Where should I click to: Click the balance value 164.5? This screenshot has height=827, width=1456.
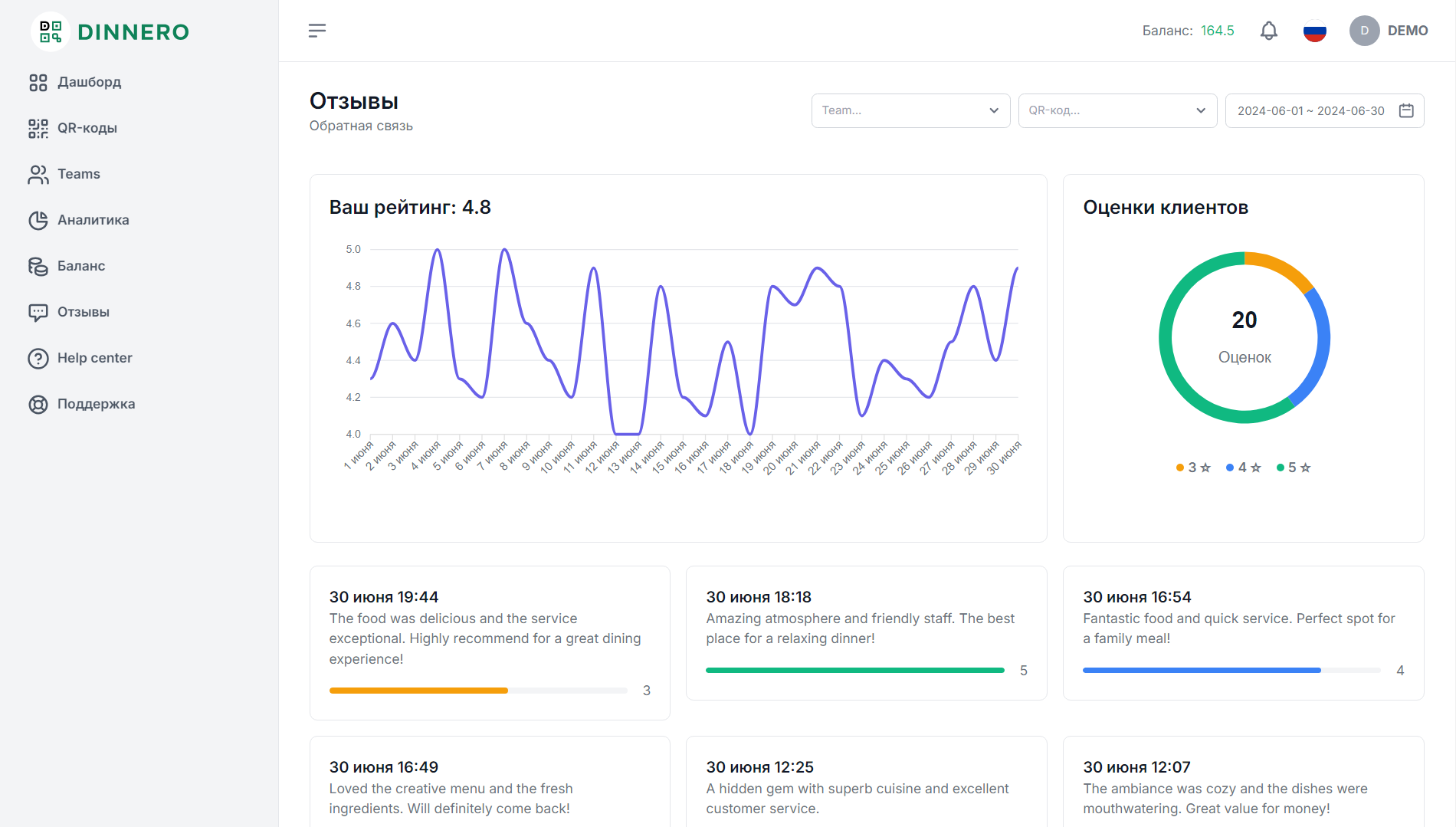coord(1218,31)
